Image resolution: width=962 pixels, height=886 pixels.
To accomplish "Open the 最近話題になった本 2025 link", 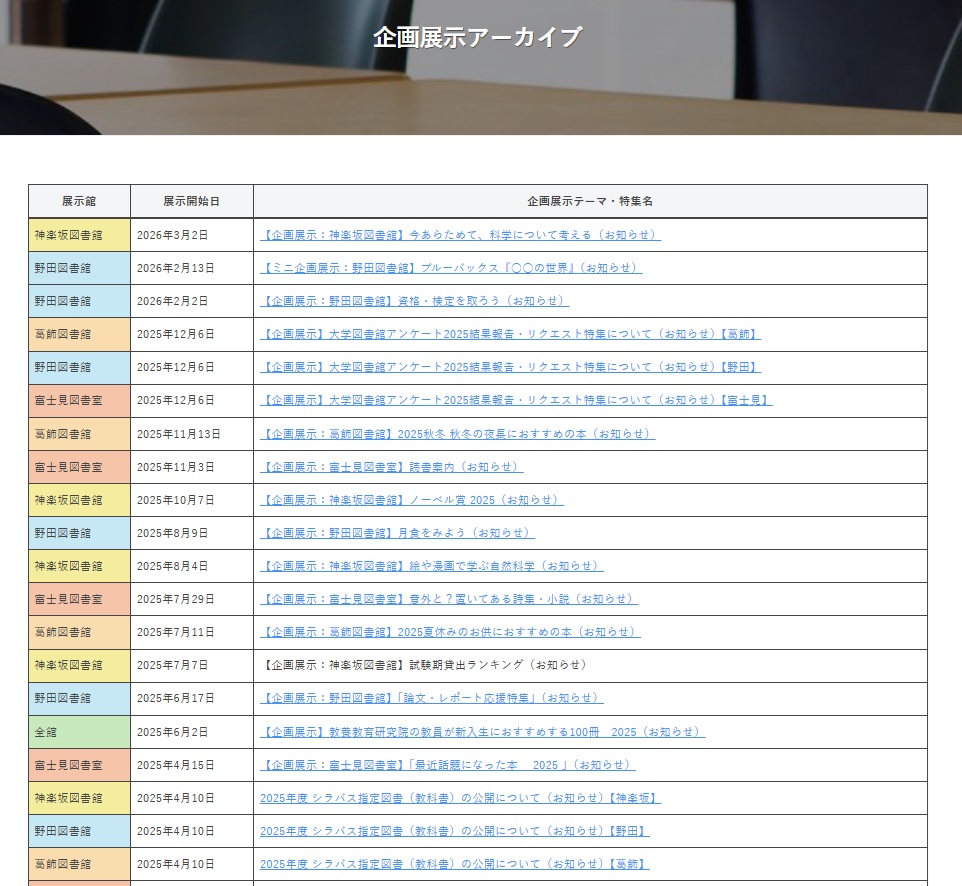I will coord(447,765).
